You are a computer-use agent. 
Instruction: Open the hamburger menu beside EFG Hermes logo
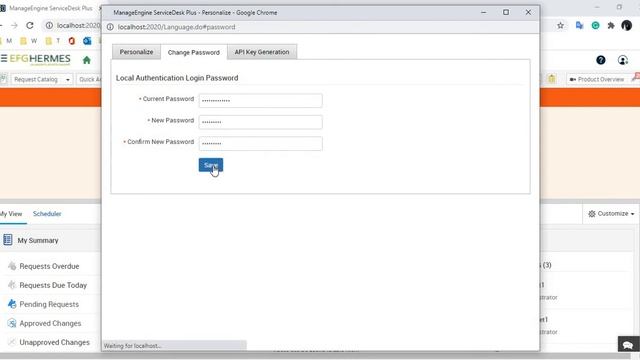tap(4, 58)
